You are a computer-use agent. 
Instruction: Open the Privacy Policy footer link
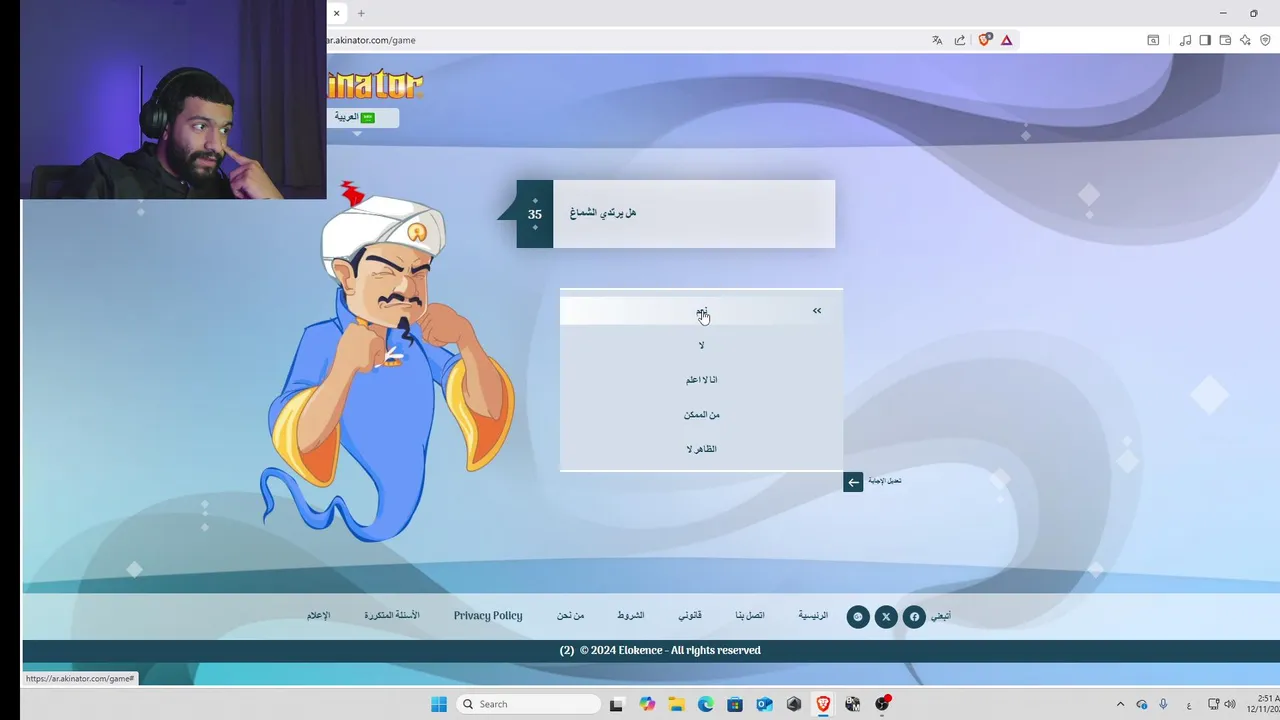tap(488, 615)
